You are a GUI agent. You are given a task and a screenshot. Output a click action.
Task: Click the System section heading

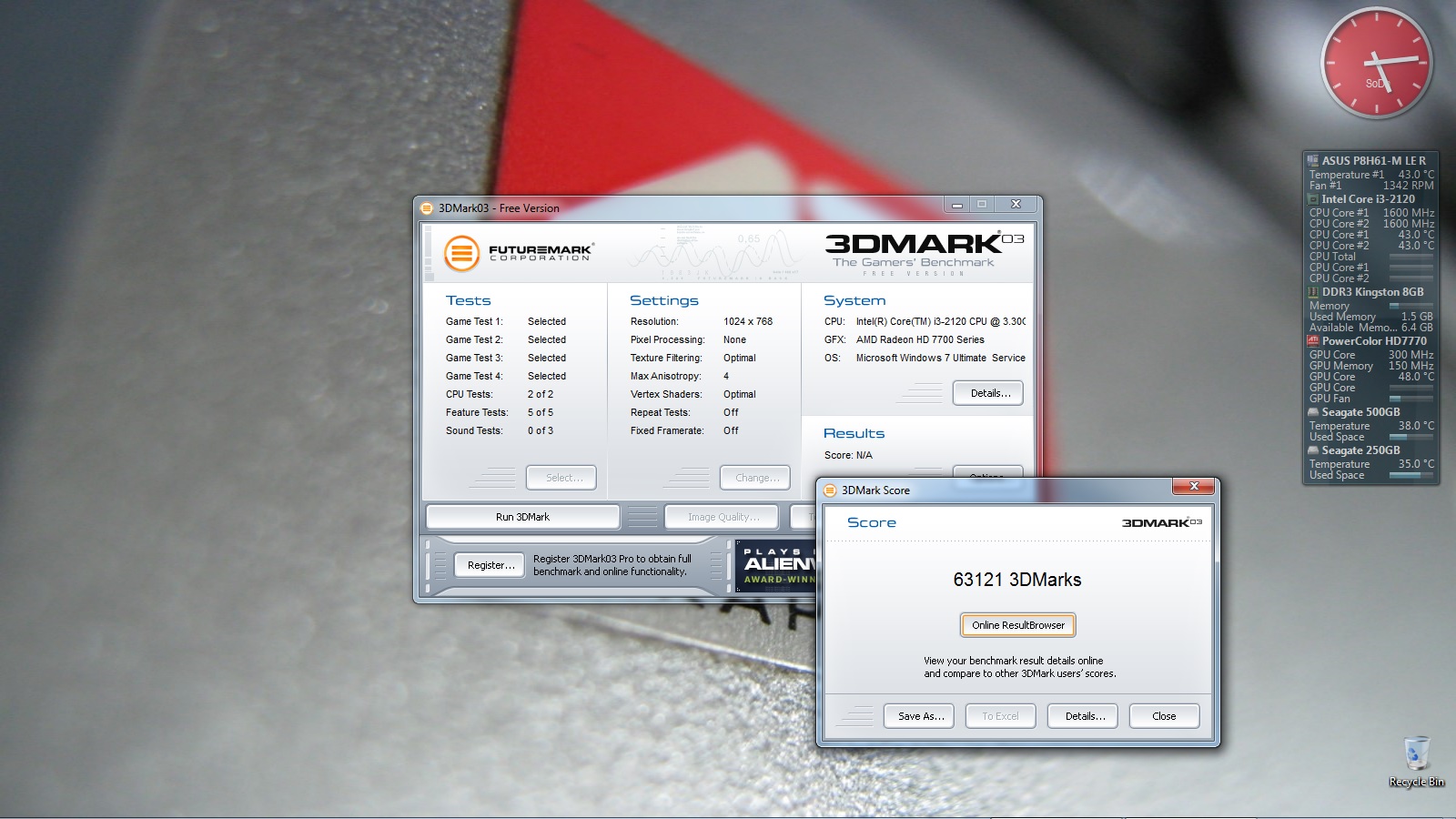point(854,300)
